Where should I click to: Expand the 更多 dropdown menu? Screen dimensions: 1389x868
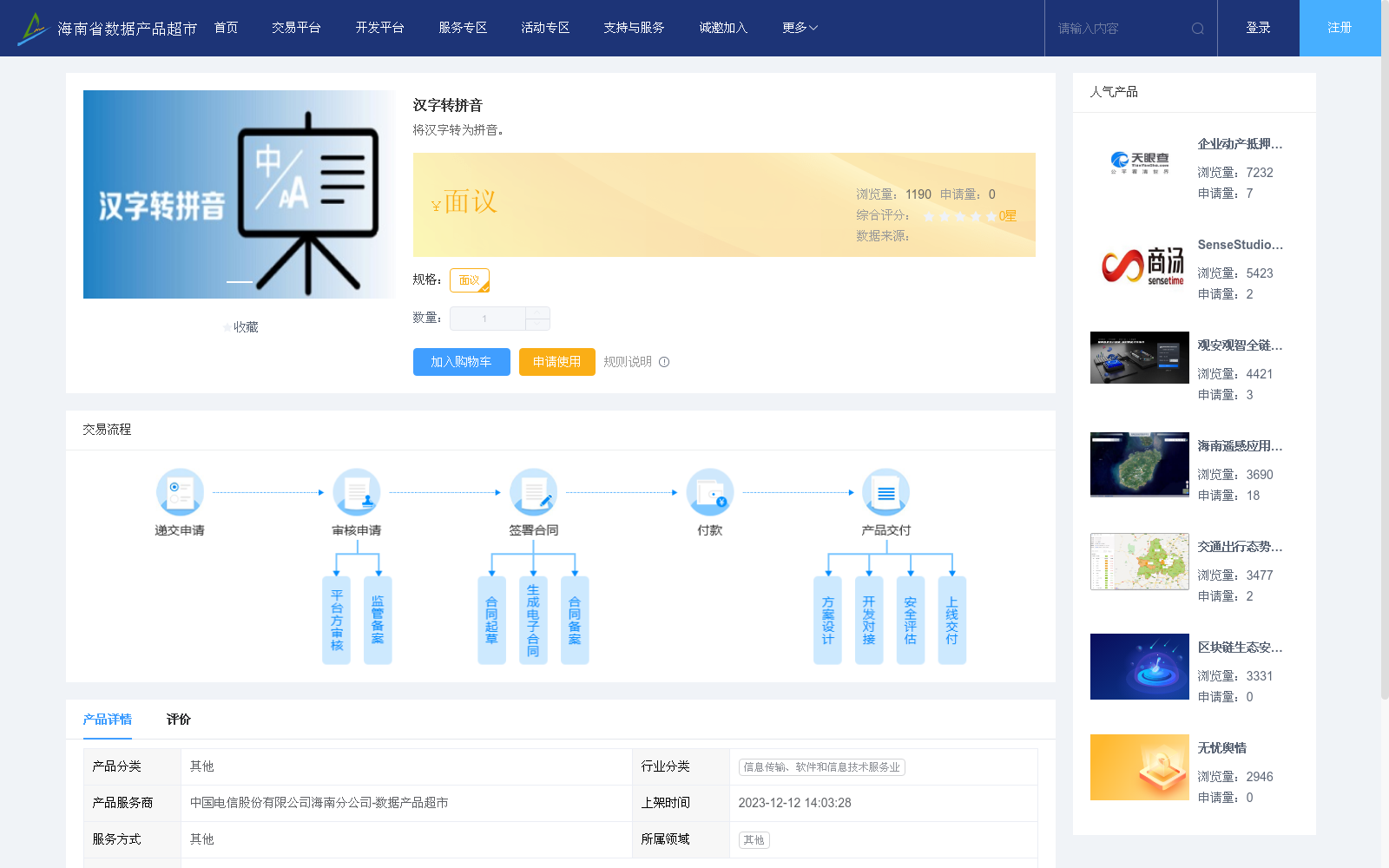tap(800, 28)
